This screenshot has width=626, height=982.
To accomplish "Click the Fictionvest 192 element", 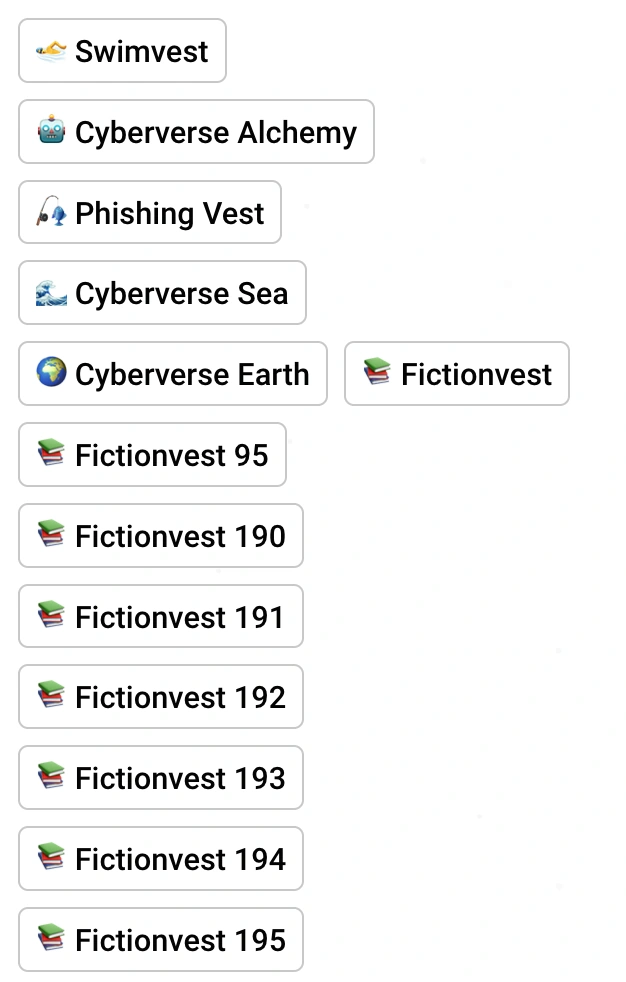I will point(160,696).
